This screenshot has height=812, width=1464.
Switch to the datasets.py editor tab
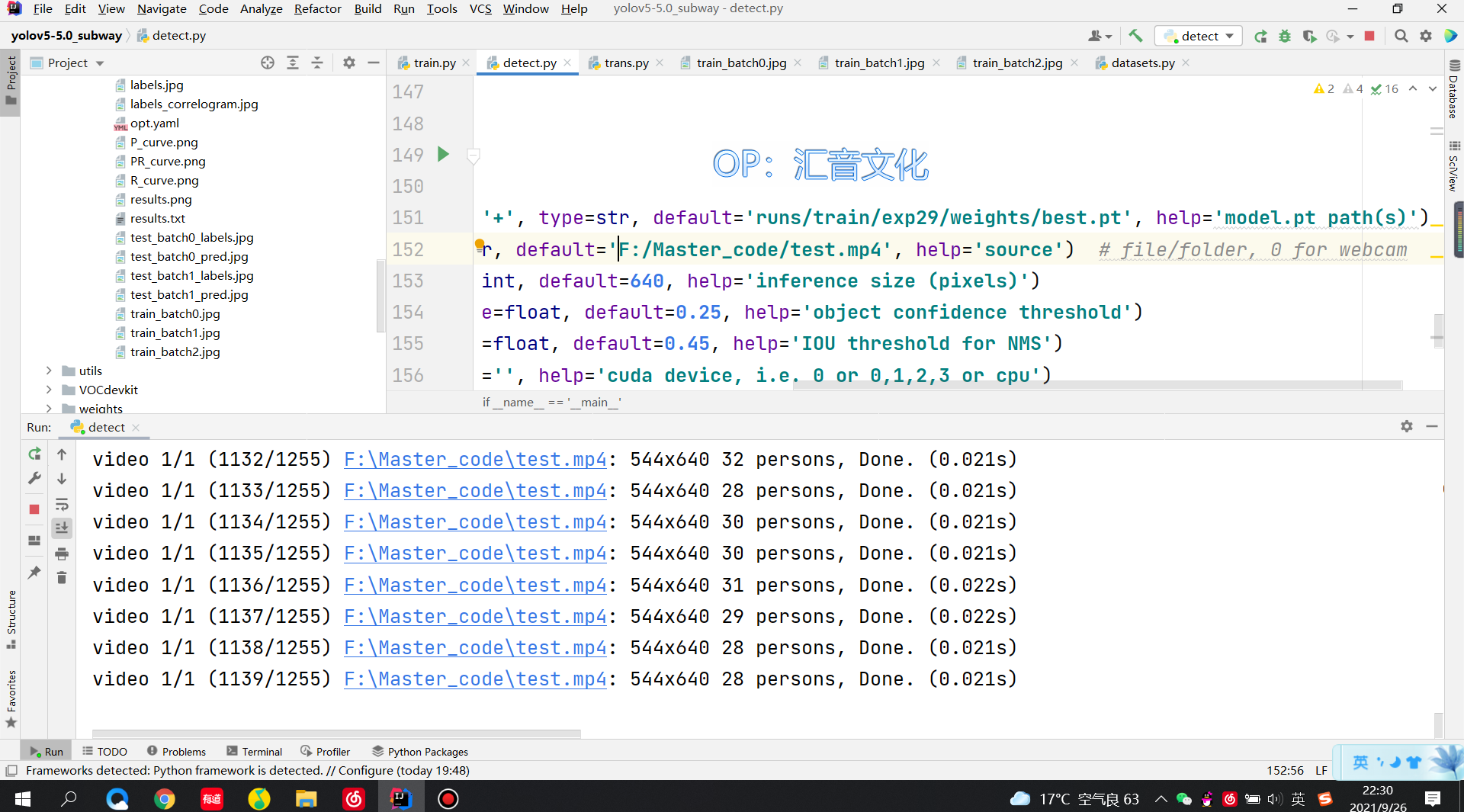click(x=1142, y=63)
